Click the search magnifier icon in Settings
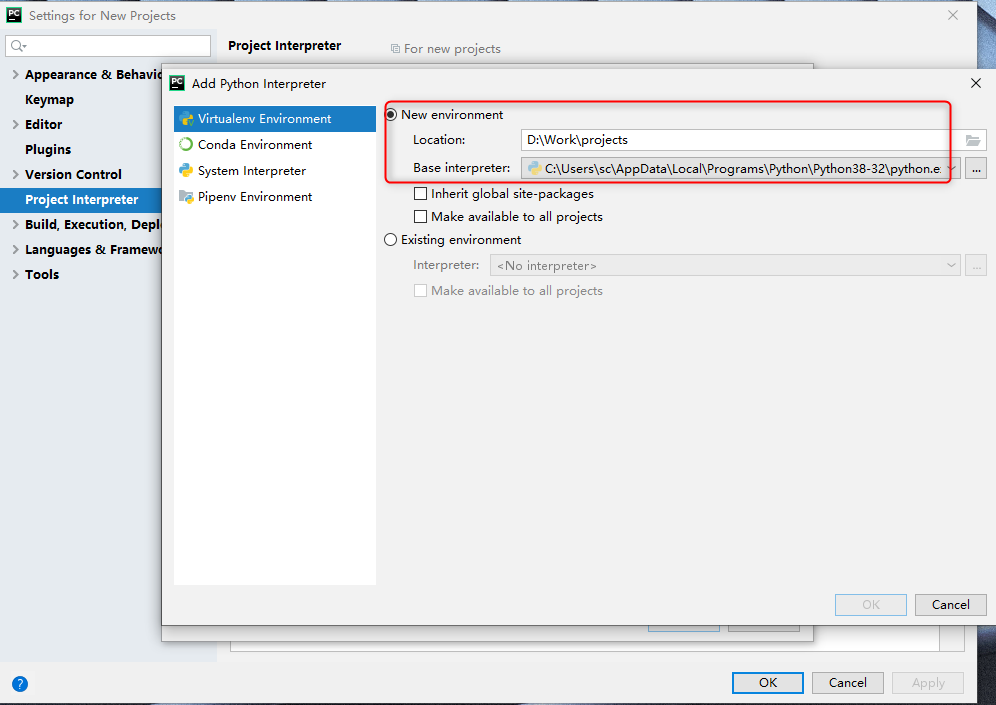This screenshot has width=996, height=705. pos(18,46)
